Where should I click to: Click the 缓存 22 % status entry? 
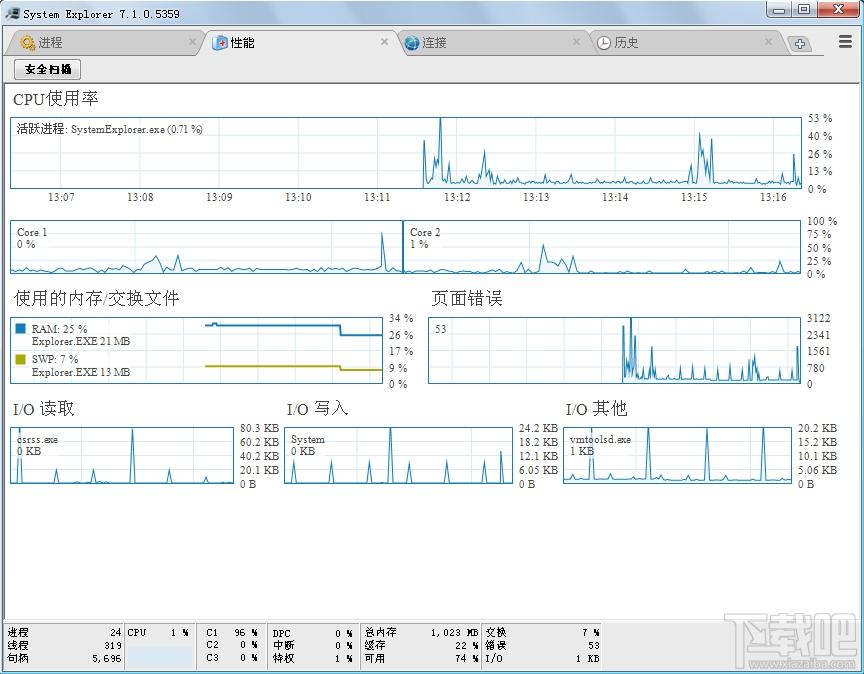[x=421, y=645]
